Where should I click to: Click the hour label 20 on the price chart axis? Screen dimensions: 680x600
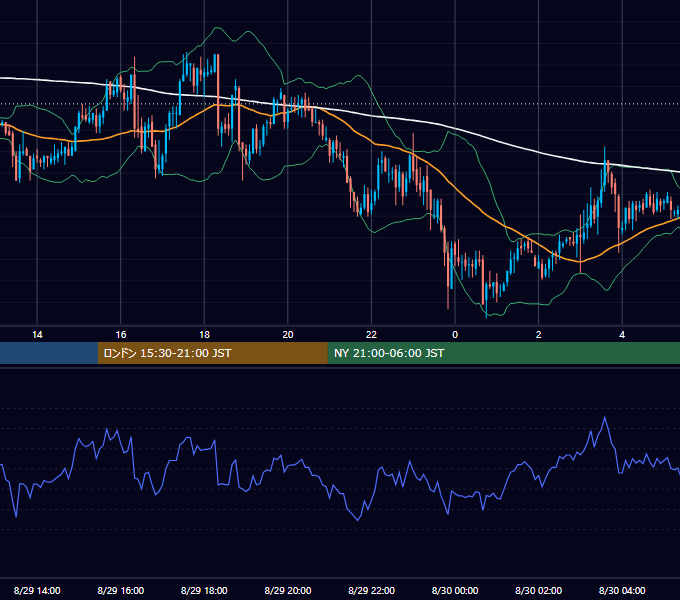click(288, 335)
